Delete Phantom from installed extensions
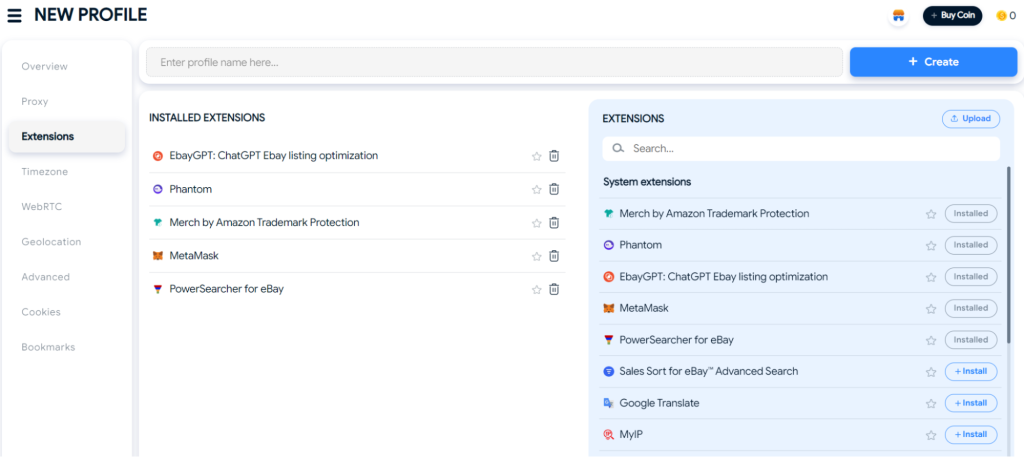Image resolution: width=1024 pixels, height=457 pixels. coord(554,189)
